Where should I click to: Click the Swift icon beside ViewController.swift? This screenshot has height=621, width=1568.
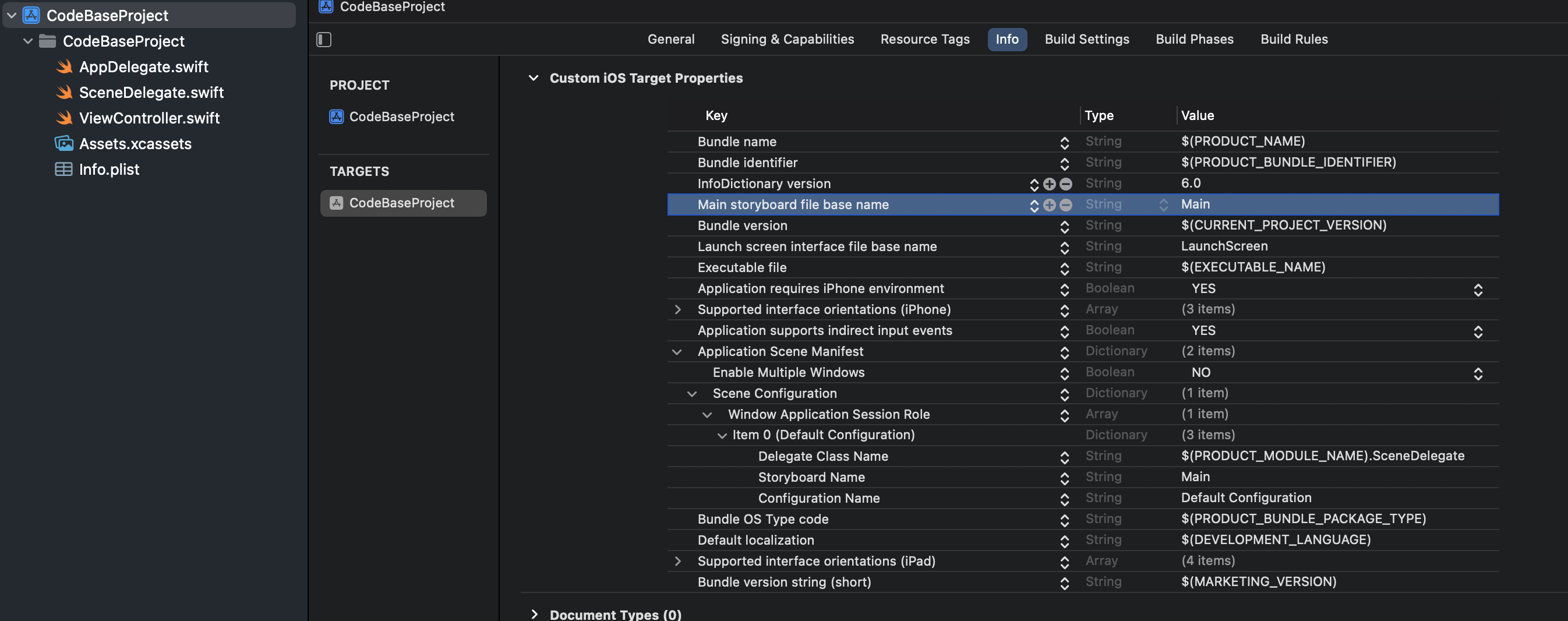click(64, 118)
